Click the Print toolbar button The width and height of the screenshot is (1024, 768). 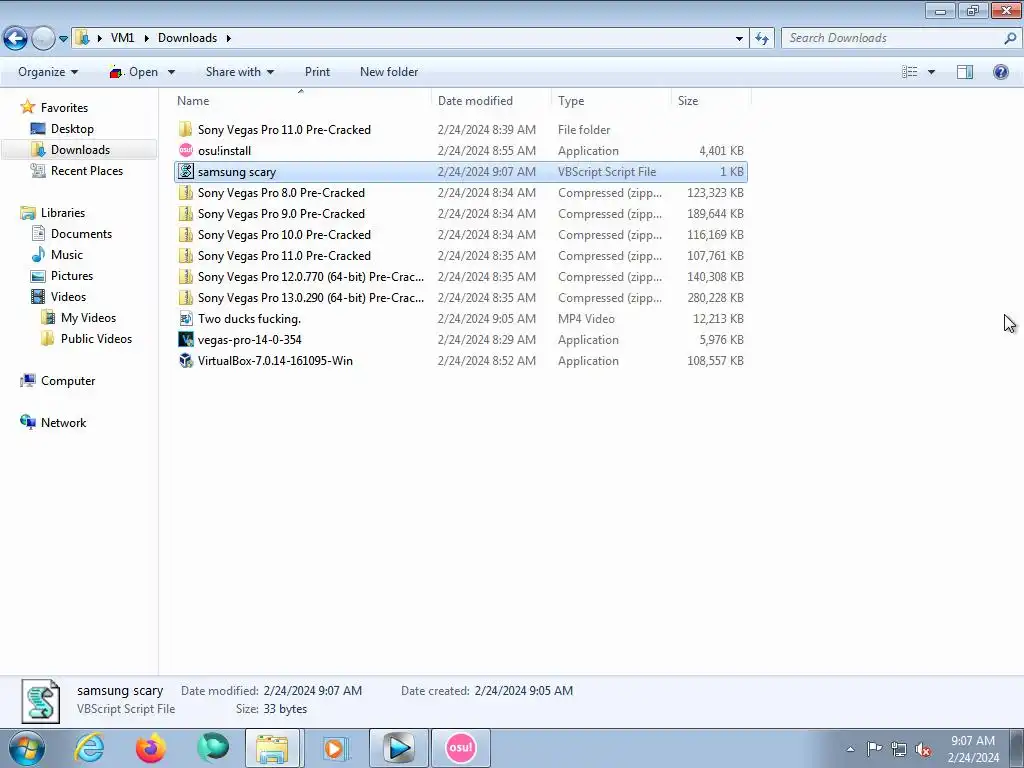[x=317, y=72]
